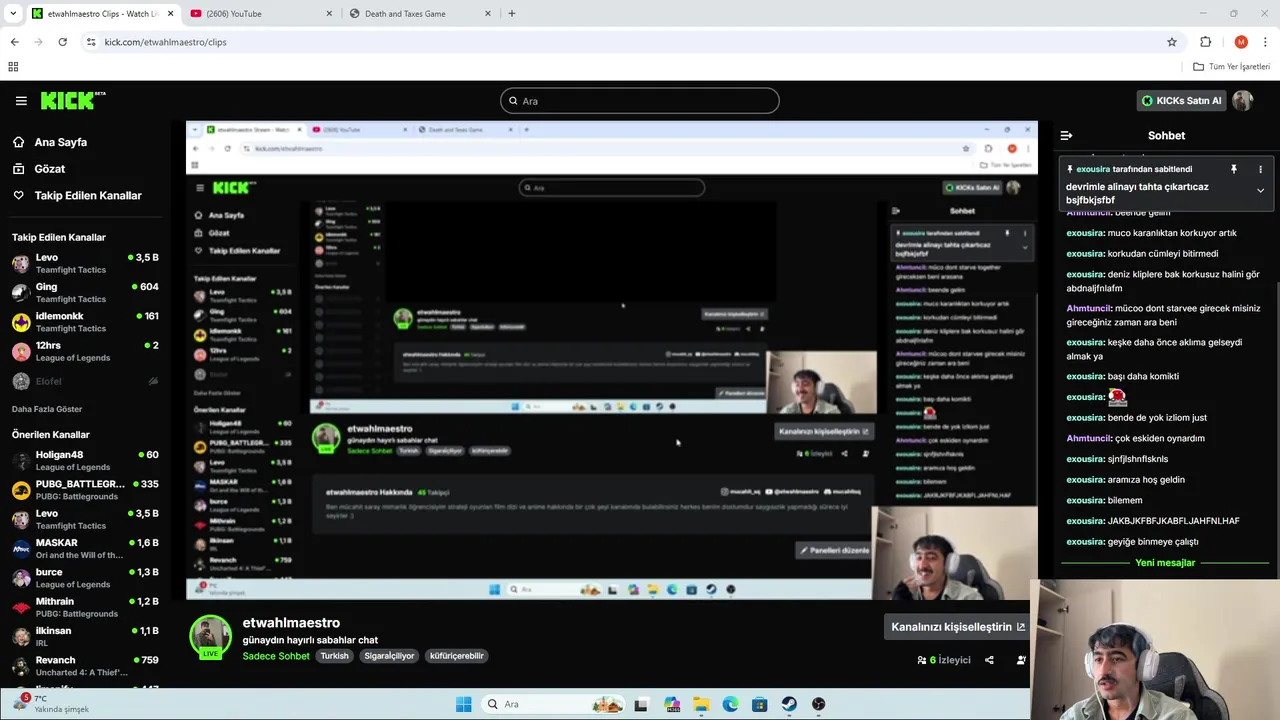Open the Holigan48 recommended channel
Screen dimensions: 1280x720
coord(85,461)
